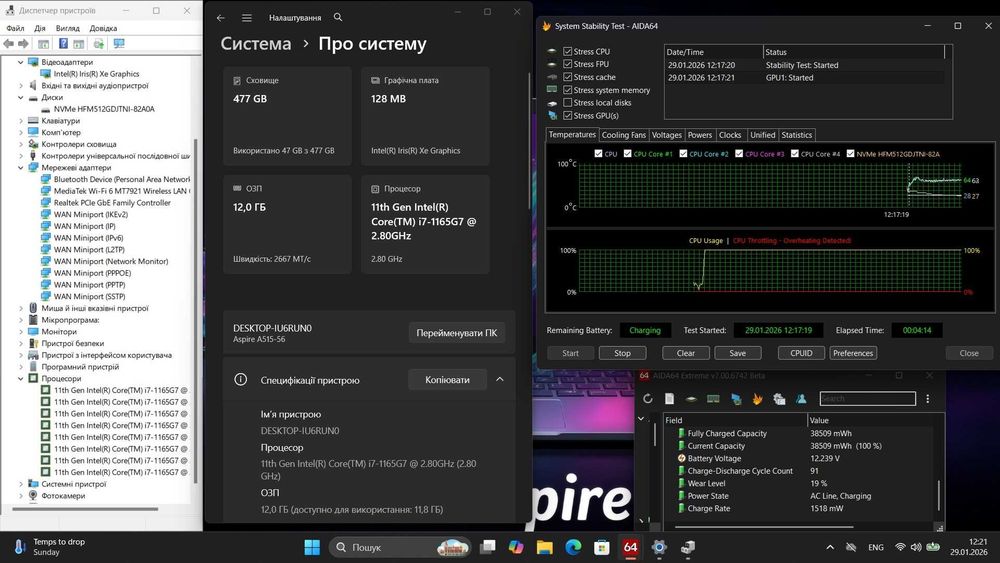Launch Copilot from the taskbar
Screen dimensions: 1000x563
516,547
